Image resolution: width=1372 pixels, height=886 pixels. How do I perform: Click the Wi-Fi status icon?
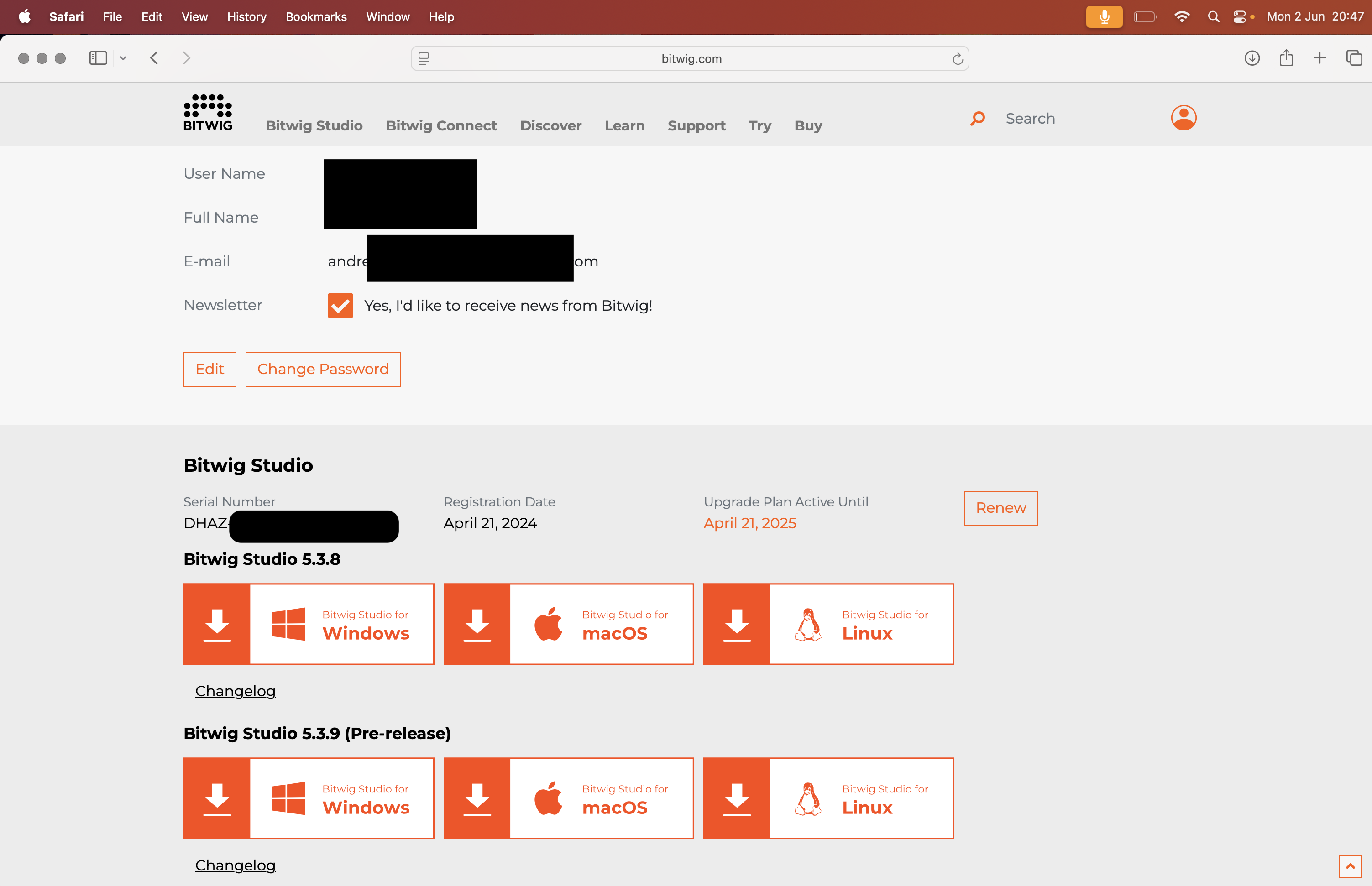coord(1182,17)
